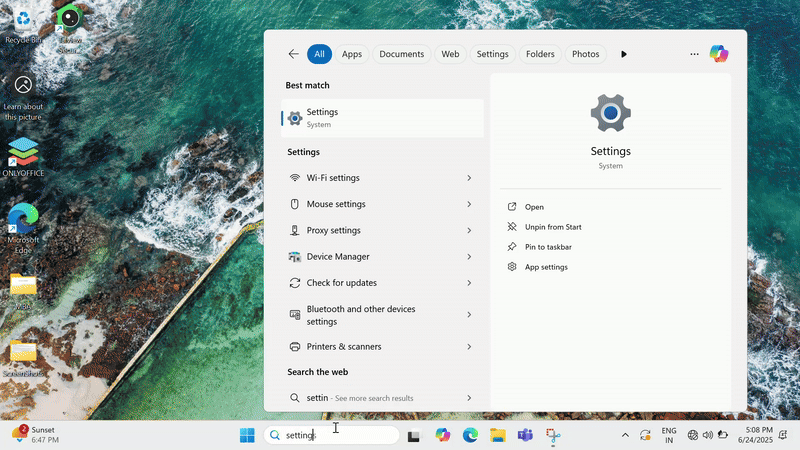Screen dimensions: 800x450
Task: Open Microsoft Edge from the taskbar
Action: point(470,435)
